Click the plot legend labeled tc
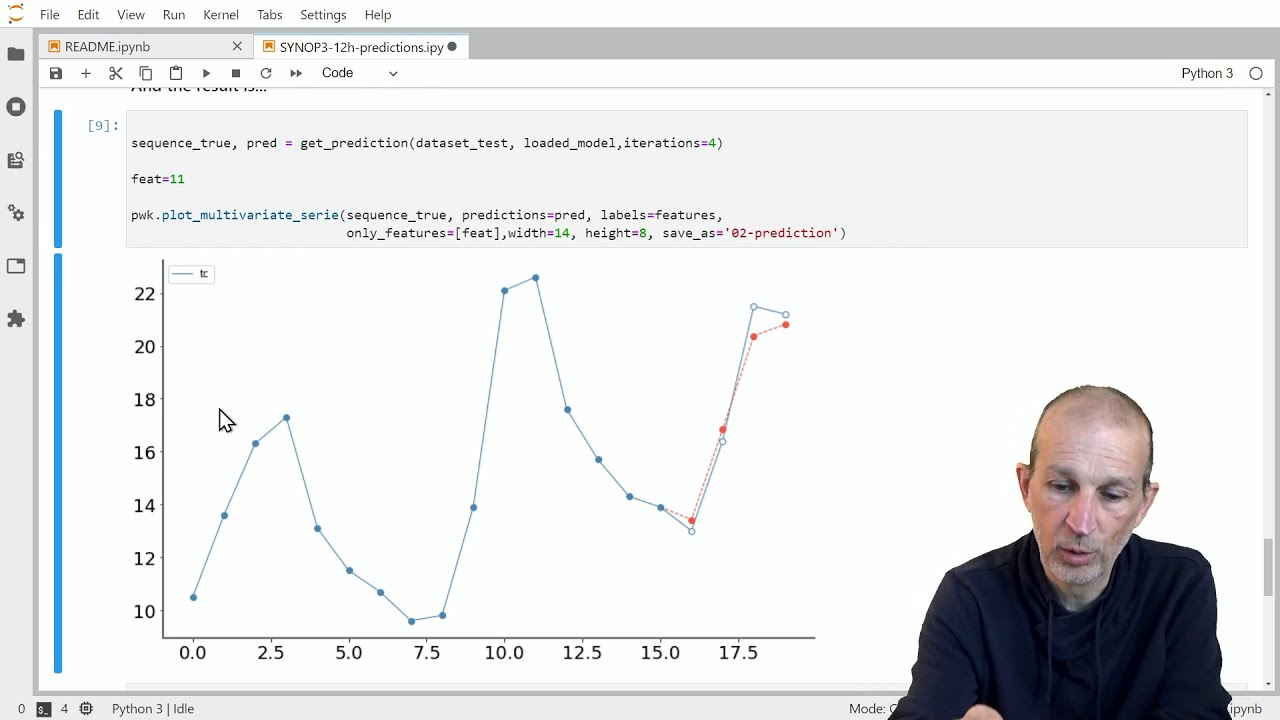Viewport: 1280px width, 720px height. (x=190, y=273)
